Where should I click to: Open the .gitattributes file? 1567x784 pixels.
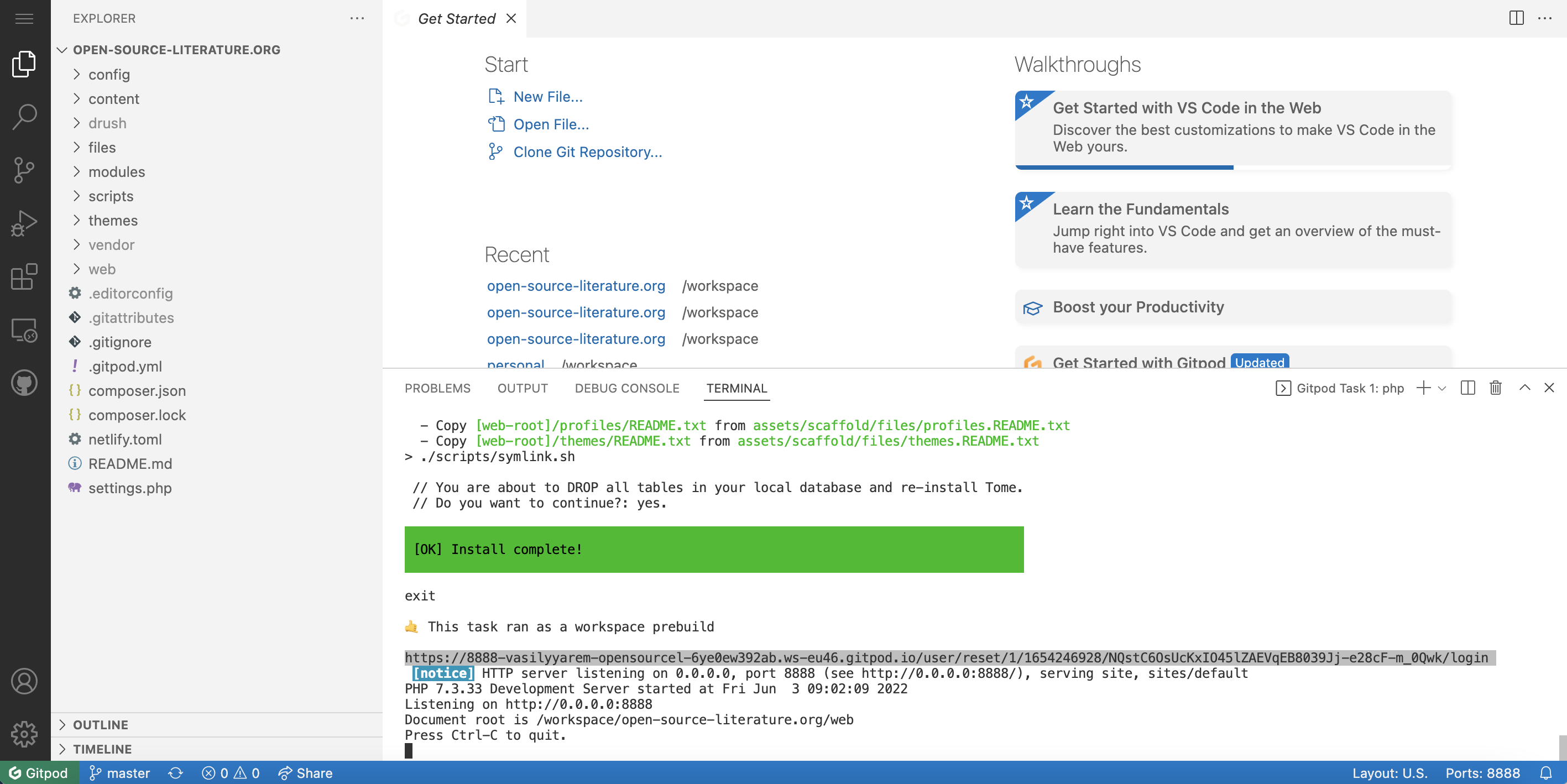(x=217, y=317)
